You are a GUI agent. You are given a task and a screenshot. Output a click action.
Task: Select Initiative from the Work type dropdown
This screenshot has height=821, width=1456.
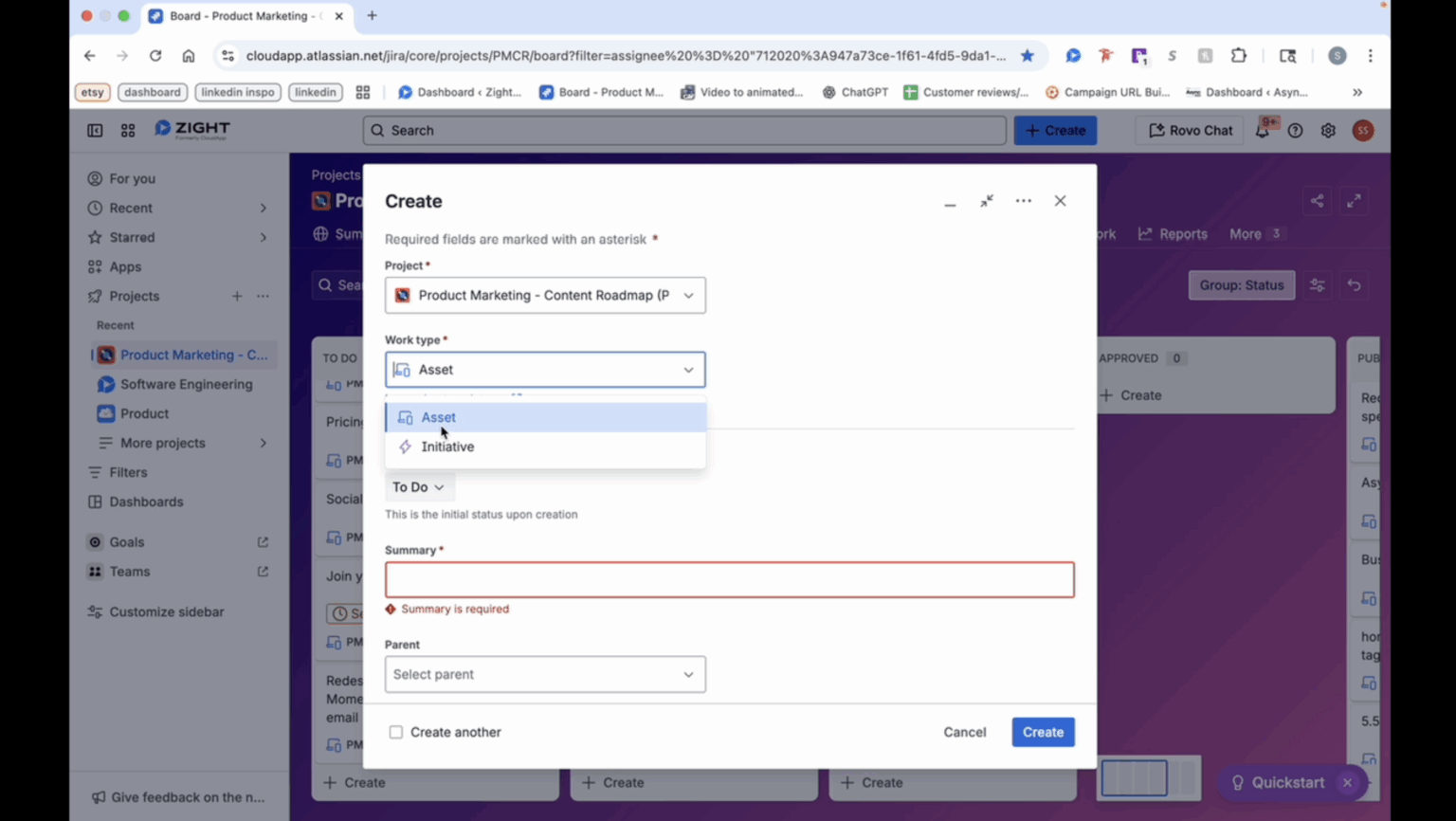pos(447,447)
